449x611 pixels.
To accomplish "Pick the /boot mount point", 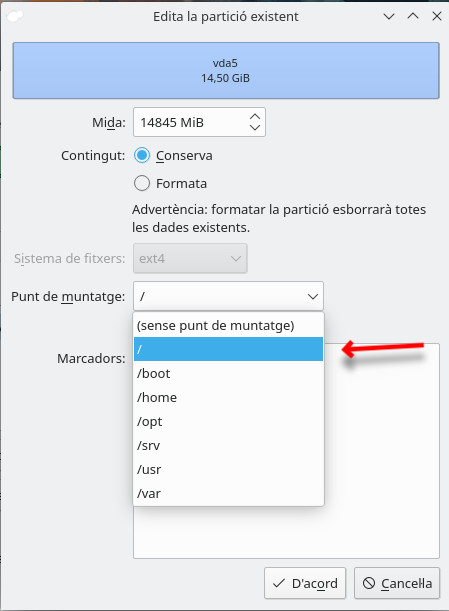I will (228, 373).
